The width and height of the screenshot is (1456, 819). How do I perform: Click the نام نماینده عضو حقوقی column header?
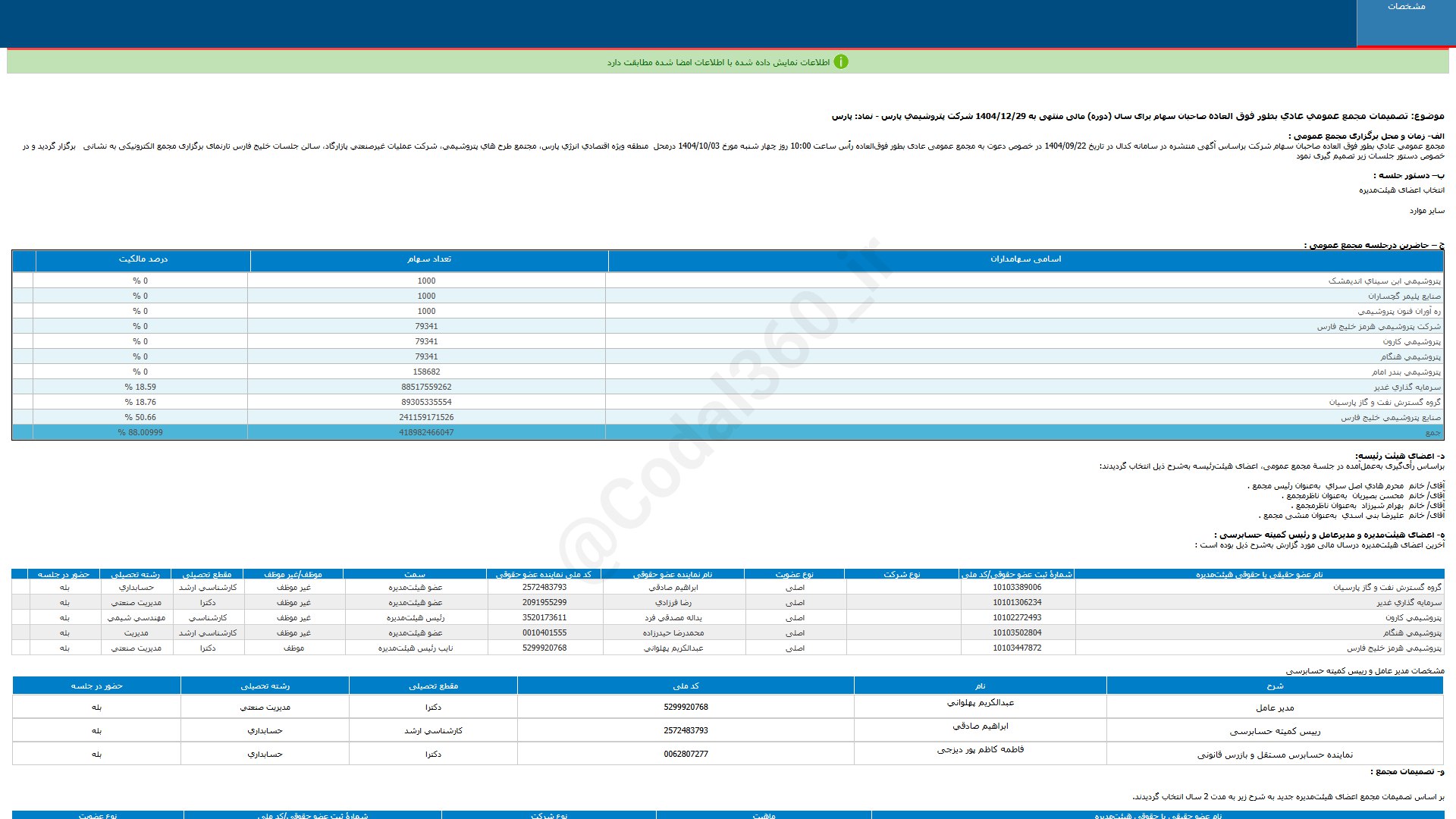(673, 574)
